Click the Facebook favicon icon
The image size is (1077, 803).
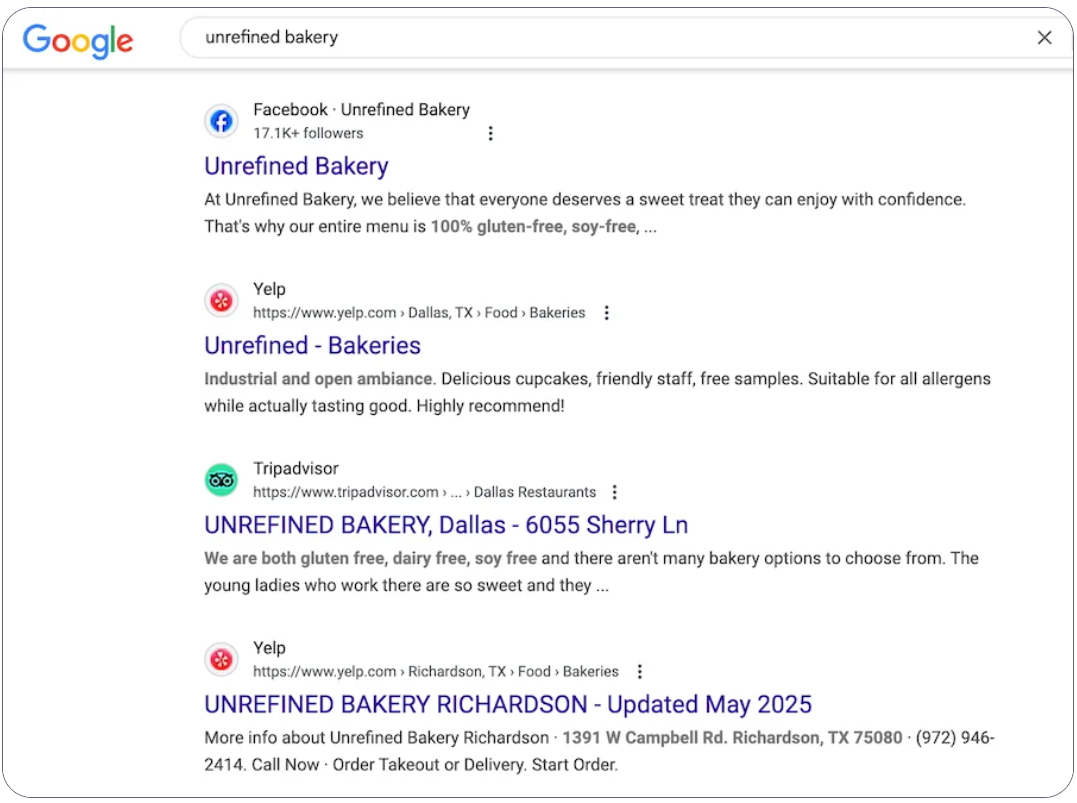pyautogui.click(x=221, y=122)
